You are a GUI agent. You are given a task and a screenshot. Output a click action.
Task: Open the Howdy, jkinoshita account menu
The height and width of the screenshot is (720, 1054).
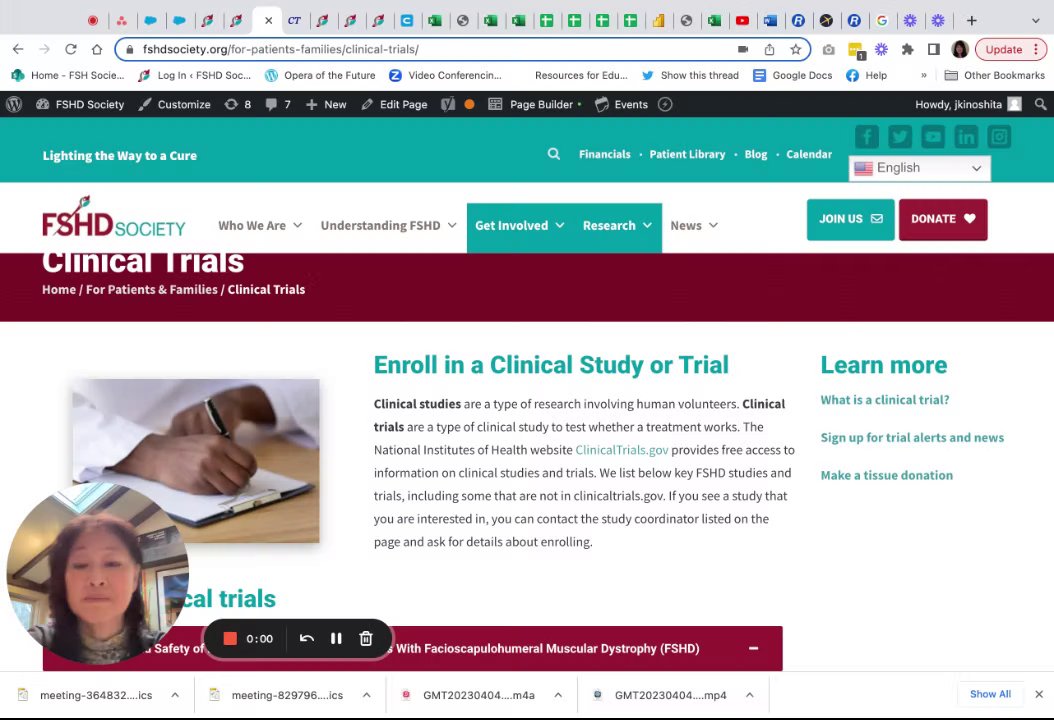(x=968, y=104)
